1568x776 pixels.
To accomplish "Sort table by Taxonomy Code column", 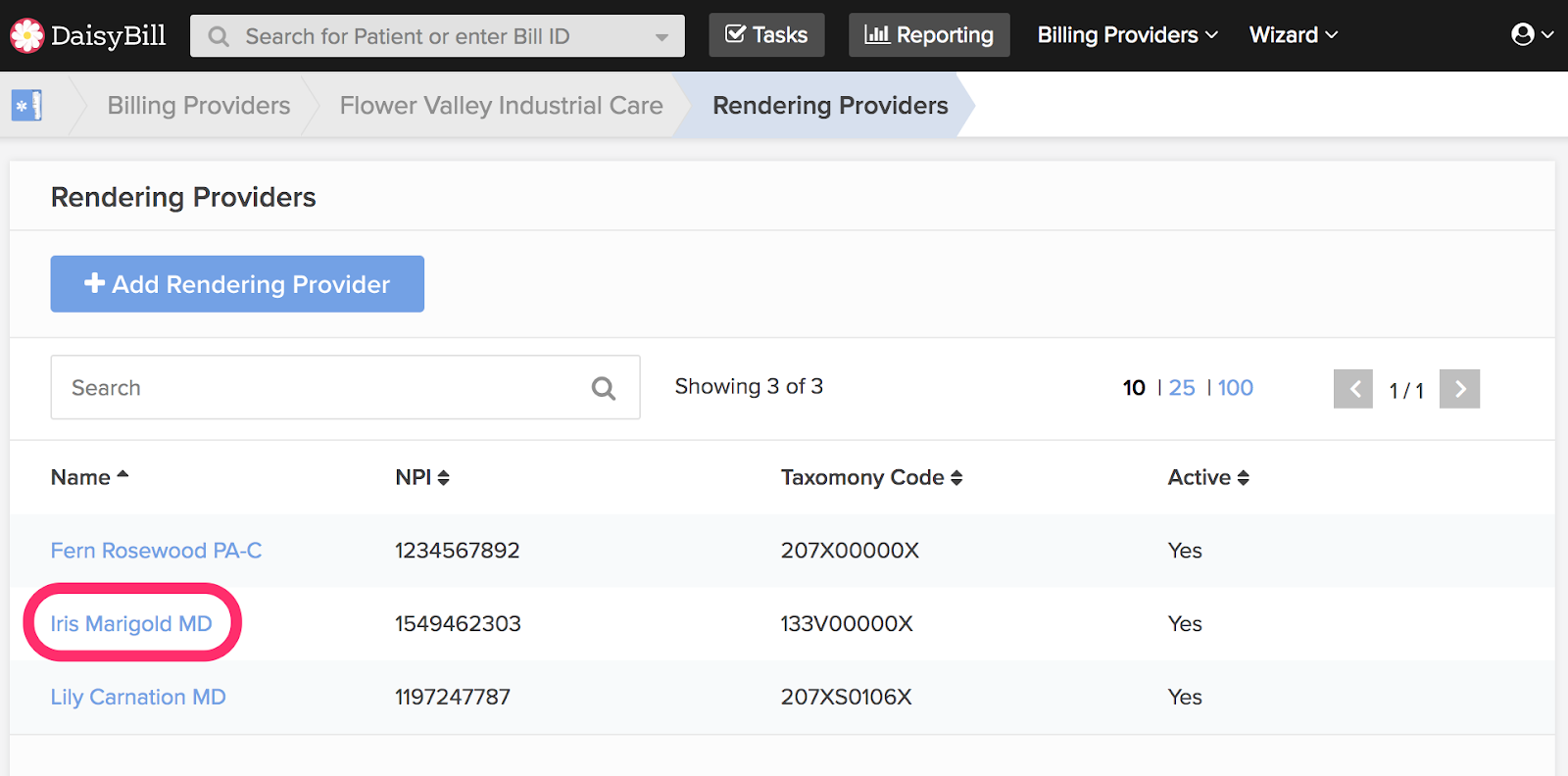I will tap(871, 477).
